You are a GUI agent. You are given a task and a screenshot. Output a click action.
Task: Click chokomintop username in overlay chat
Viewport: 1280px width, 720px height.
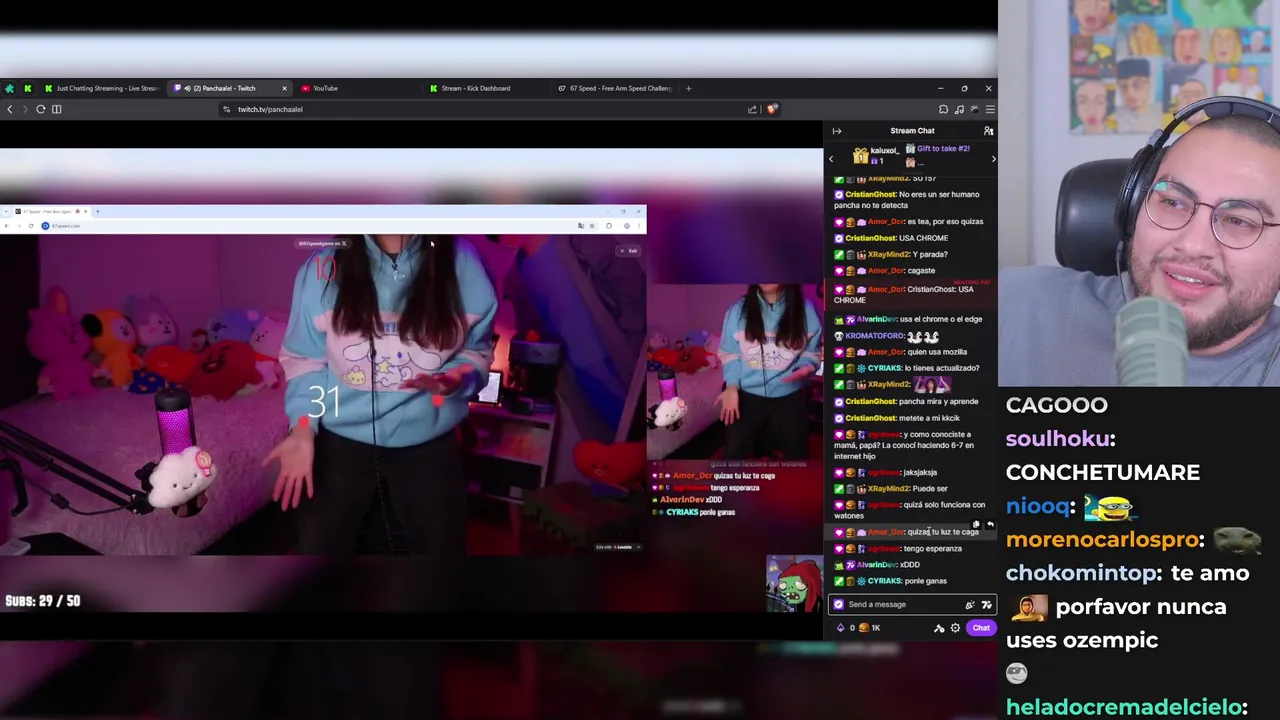(1083, 573)
